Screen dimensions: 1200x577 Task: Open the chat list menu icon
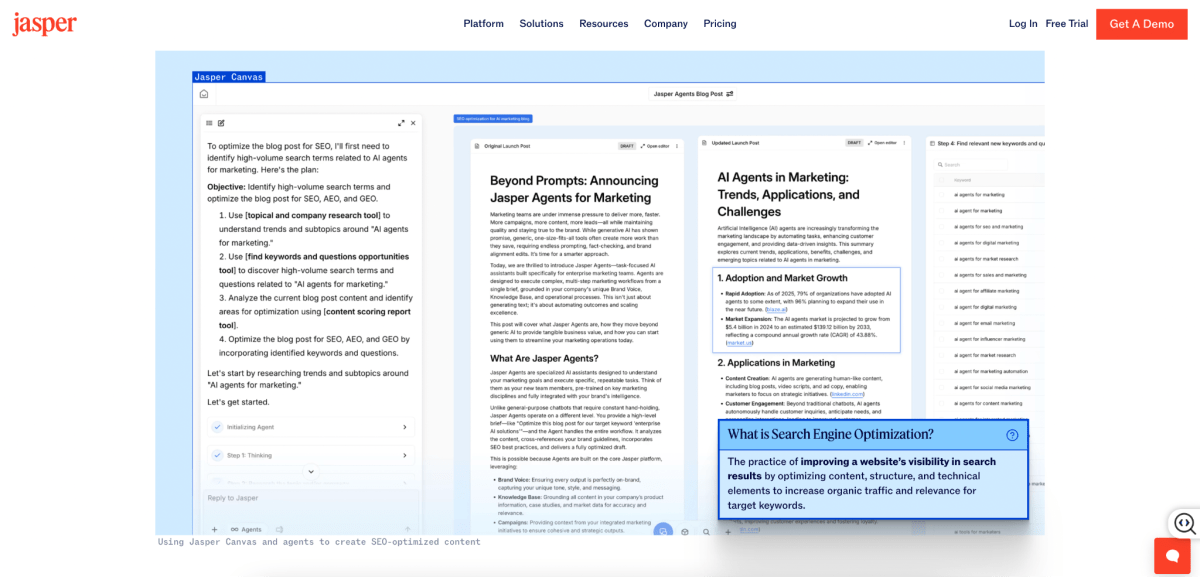pyautogui.click(x=209, y=123)
